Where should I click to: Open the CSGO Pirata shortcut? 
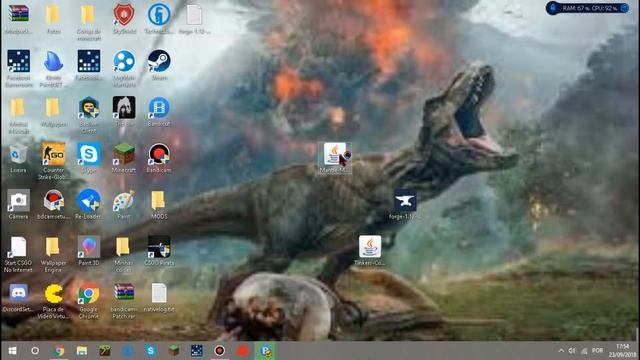click(159, 247)
